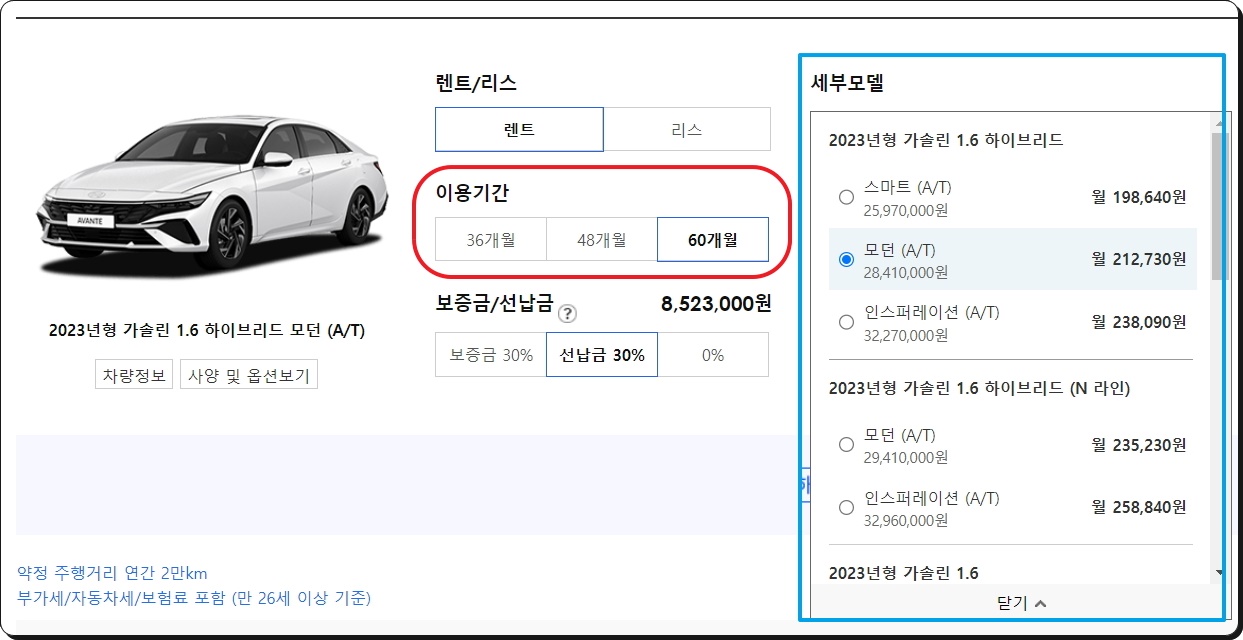
Task: Select the 0% deposit option
Action: (x=713, y=355)
